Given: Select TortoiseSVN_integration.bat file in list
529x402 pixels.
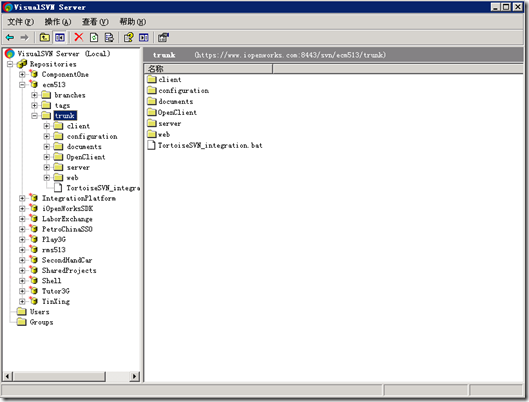Looking at the screenshot, I should tap(210, 145).
